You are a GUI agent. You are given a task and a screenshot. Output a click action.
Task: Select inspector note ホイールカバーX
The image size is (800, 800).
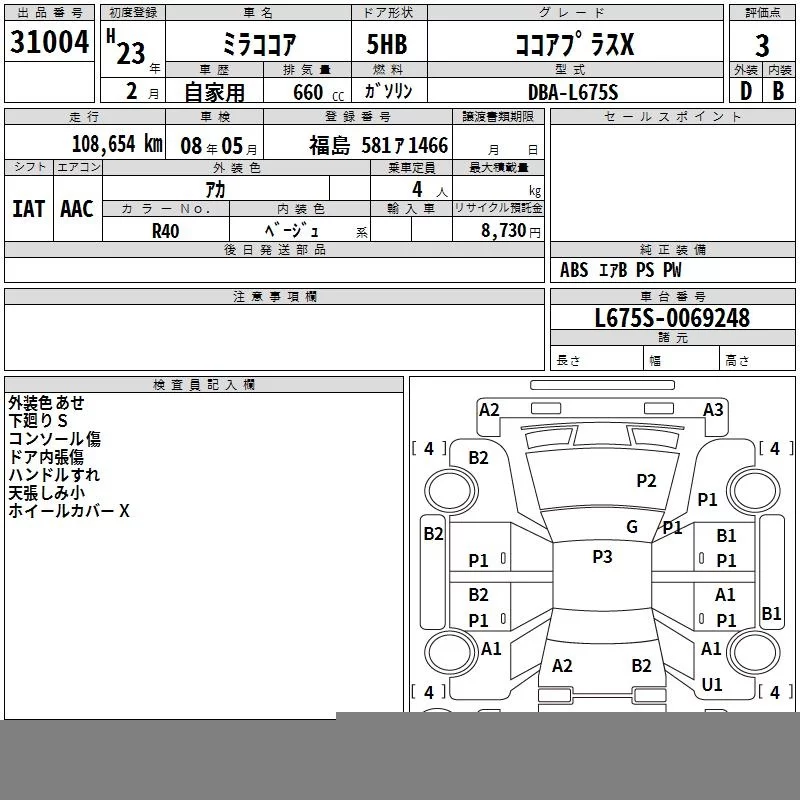tap(69, 511)
